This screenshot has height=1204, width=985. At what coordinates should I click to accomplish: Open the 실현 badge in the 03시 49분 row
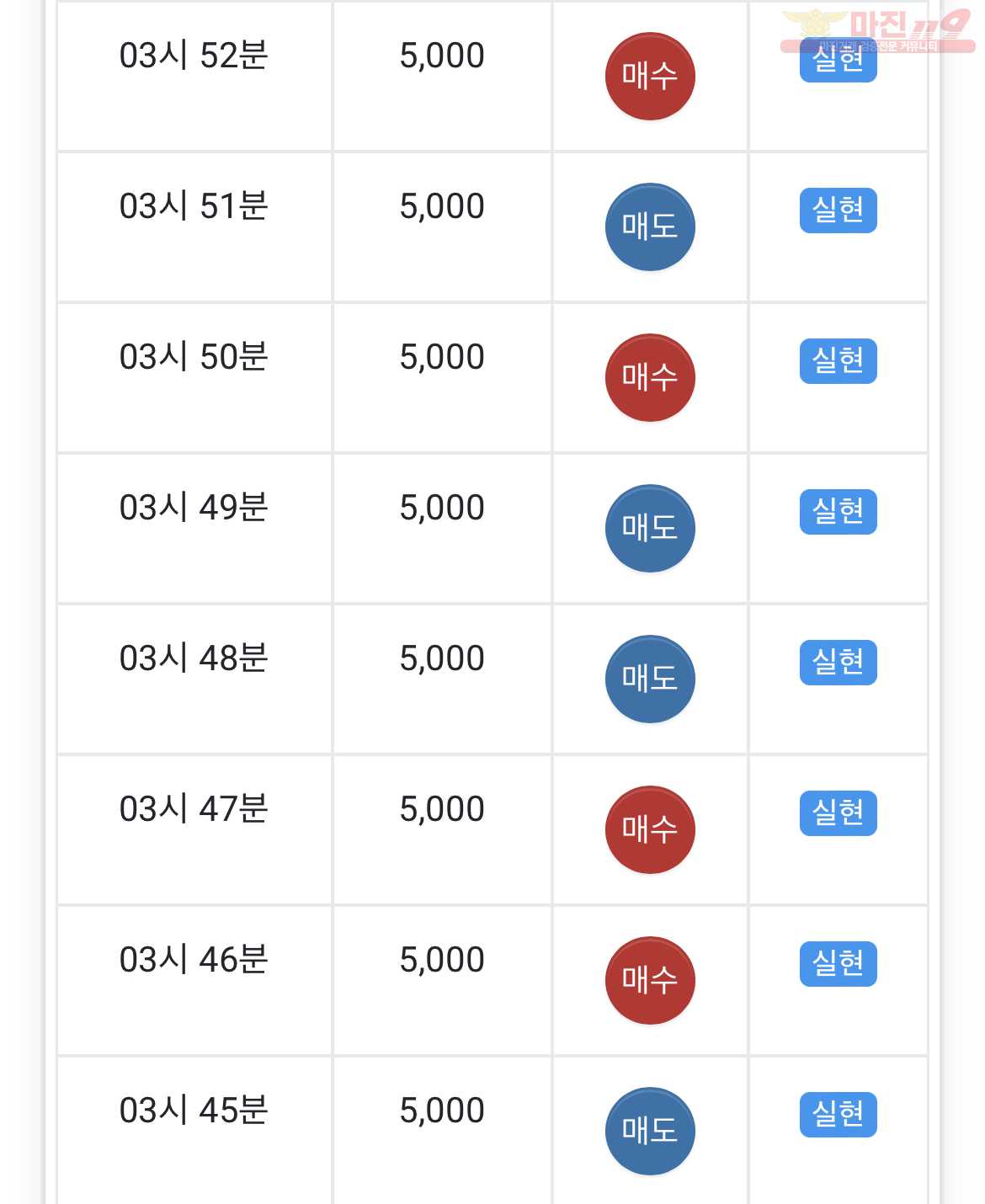click(839, 512)
